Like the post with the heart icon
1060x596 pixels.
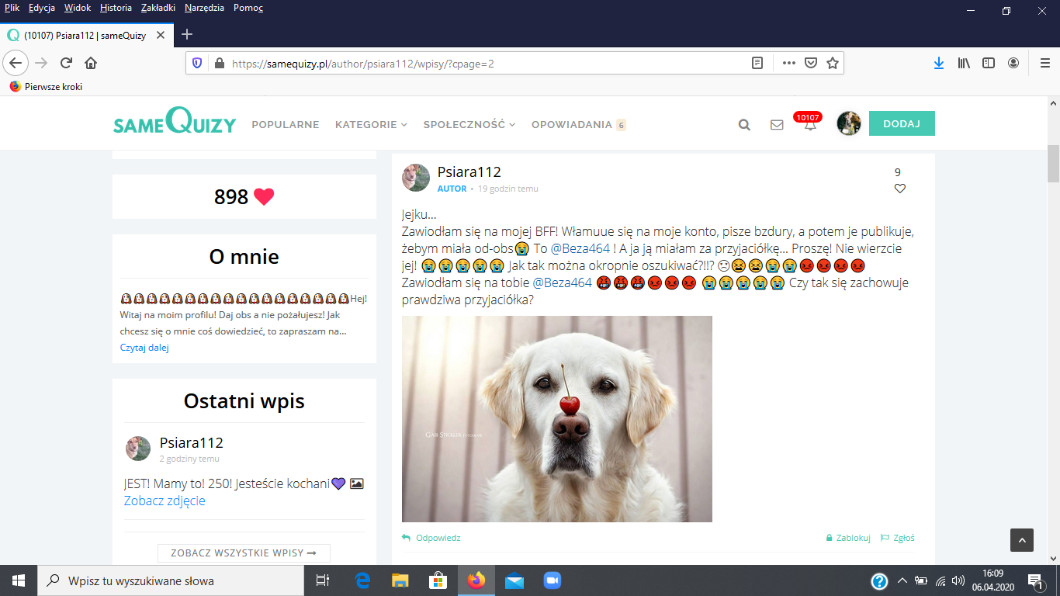point(899,189)
